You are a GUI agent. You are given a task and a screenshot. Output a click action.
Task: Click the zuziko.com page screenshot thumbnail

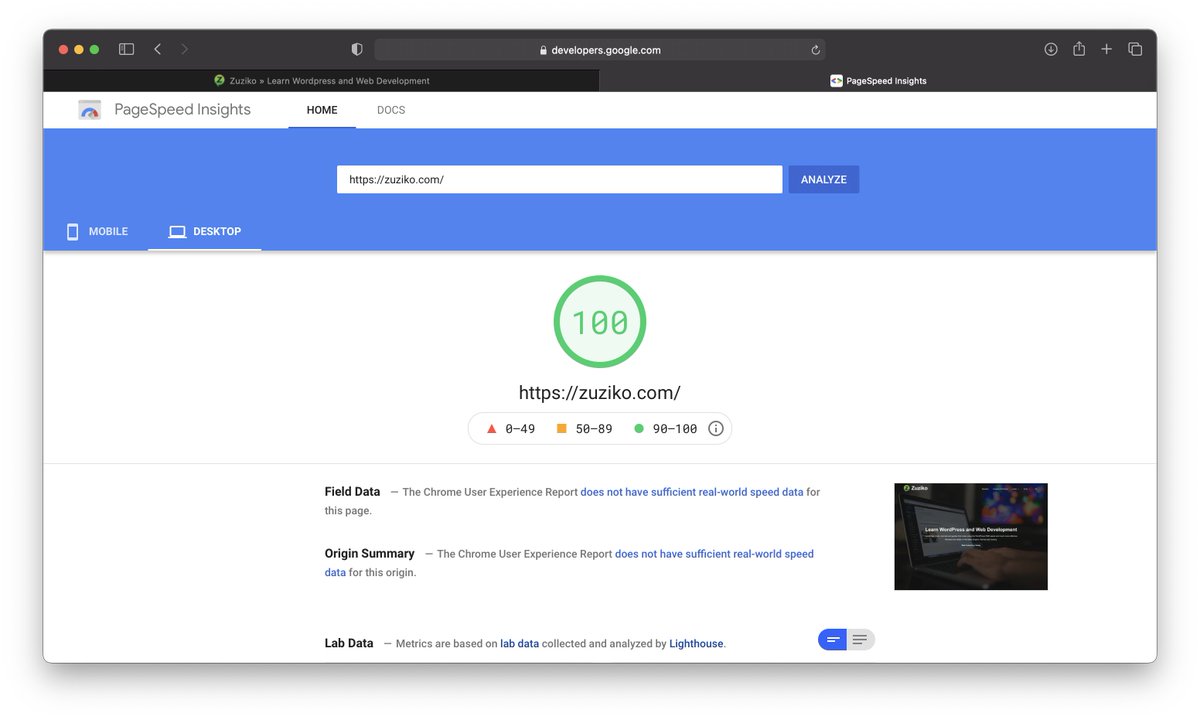tap(971, 536)
